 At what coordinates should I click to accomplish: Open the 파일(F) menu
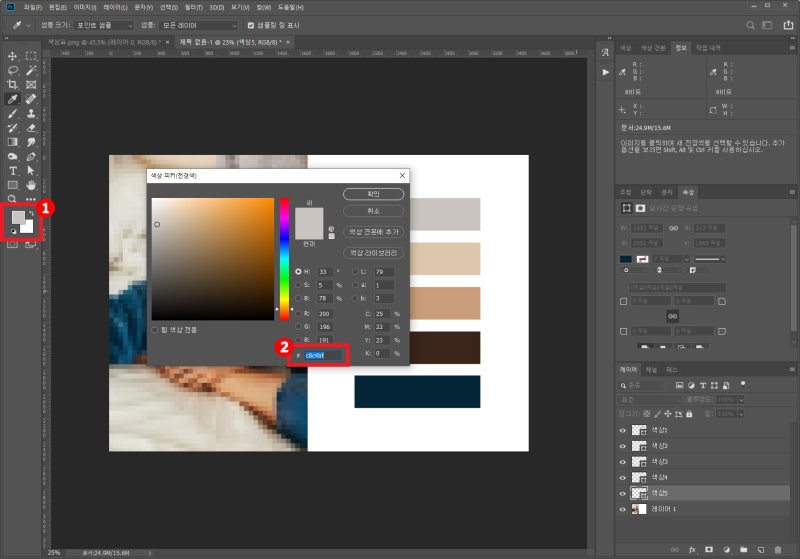tap(33, 7)
